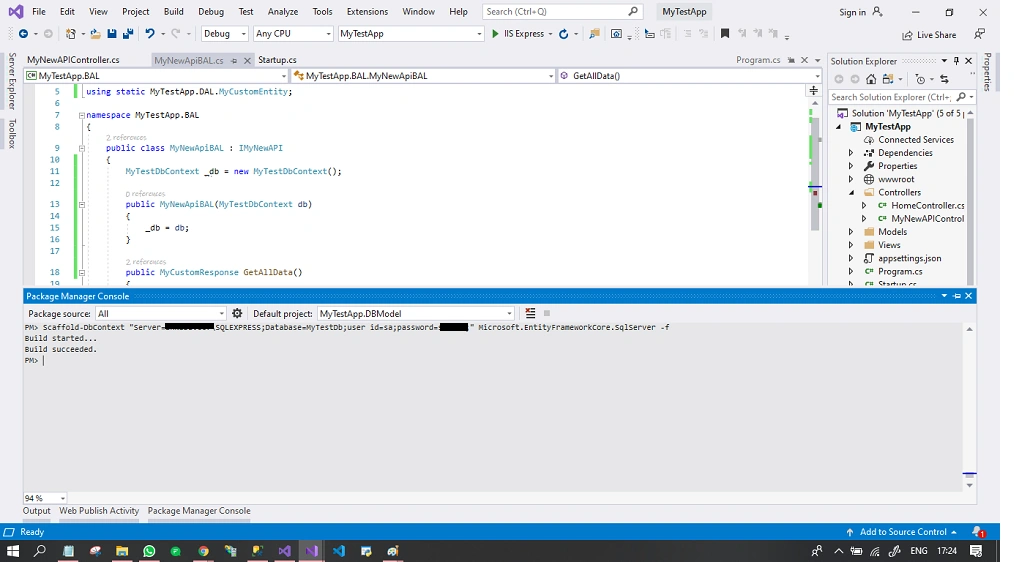This screenshot has height=562, width=1014.
Task: Collapse the namespace MyTestApp.BAL code block
Action: point(81,115)
